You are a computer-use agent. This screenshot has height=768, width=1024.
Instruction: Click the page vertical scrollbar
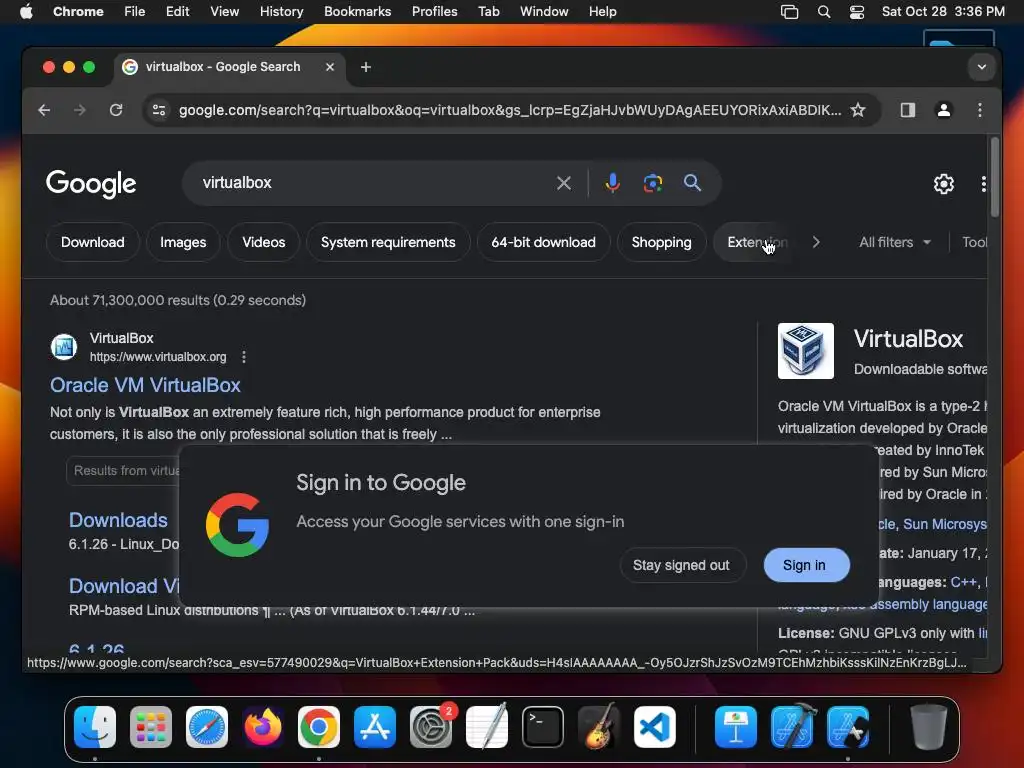[x=994, y=177]
